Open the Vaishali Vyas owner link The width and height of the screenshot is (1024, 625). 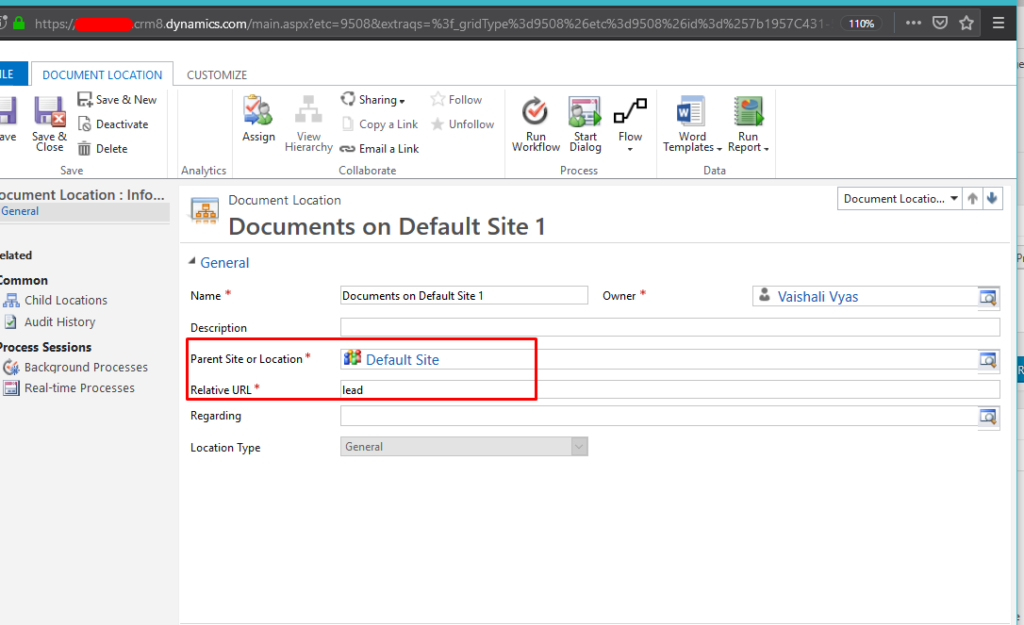pyautogui.click(x=818, y=296)
